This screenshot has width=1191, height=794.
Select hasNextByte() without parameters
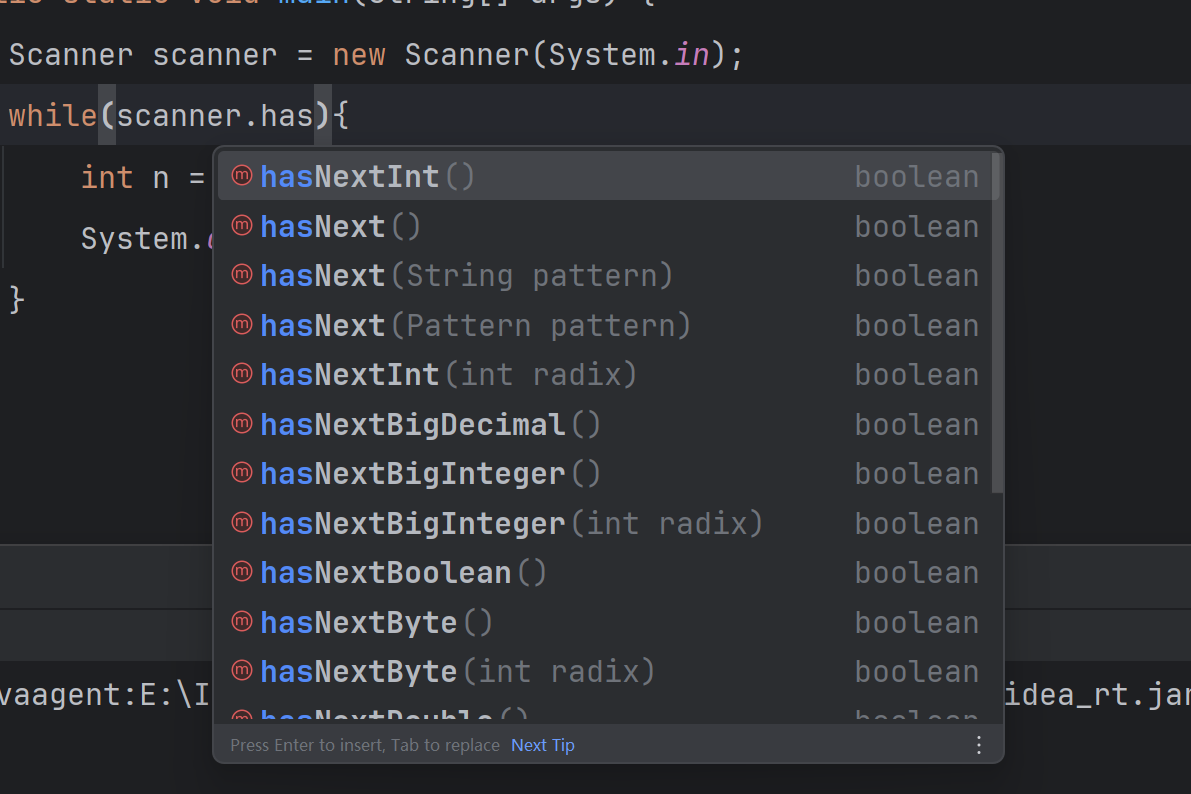(x=608, y=622)
